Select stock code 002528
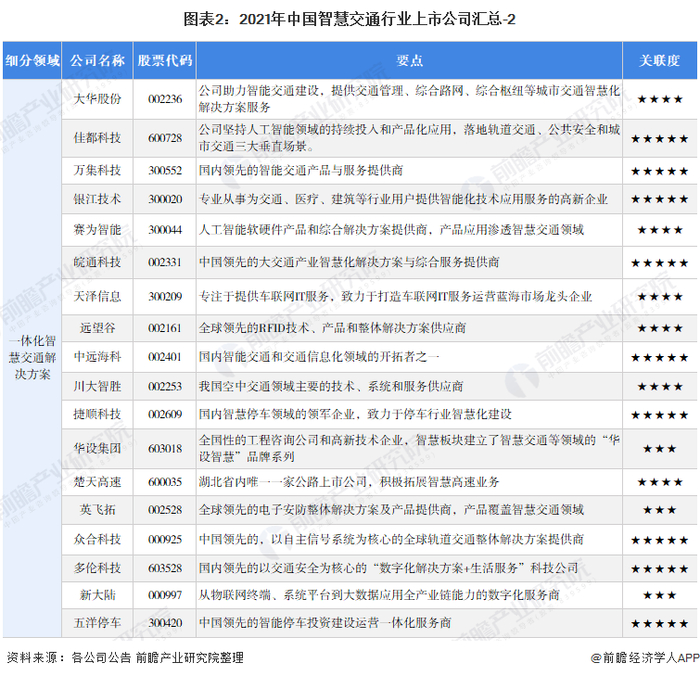The height and width of the screenshot is (677, 700). (x=165, y=510)
